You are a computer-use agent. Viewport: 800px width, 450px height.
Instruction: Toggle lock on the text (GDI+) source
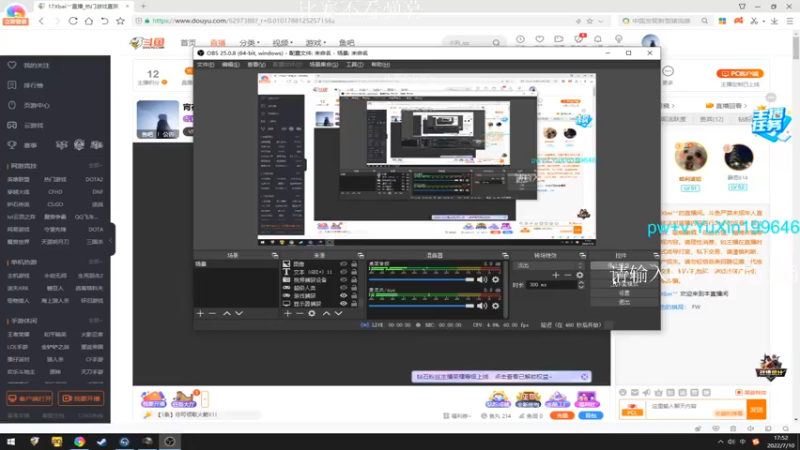(354, 272)
